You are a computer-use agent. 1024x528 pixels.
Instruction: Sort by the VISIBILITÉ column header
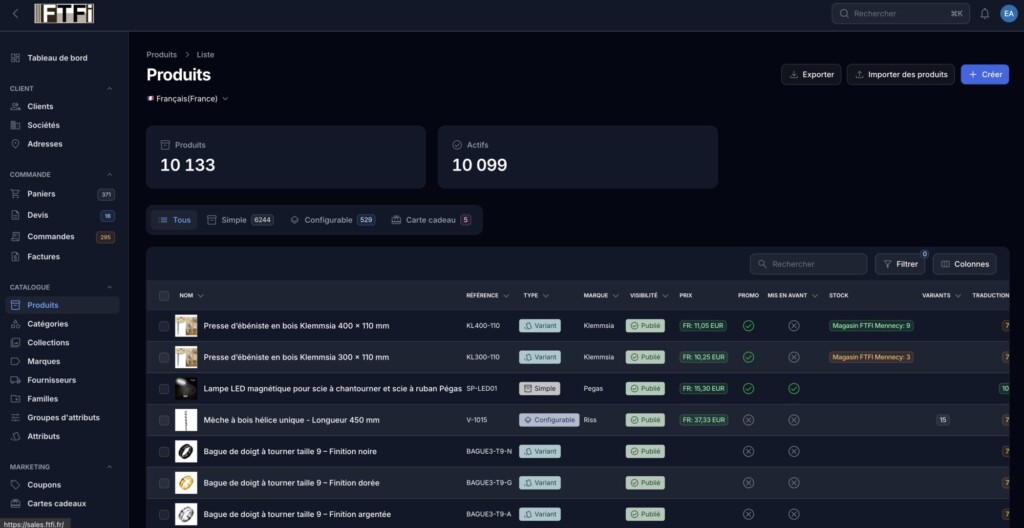tap(649, 295)
